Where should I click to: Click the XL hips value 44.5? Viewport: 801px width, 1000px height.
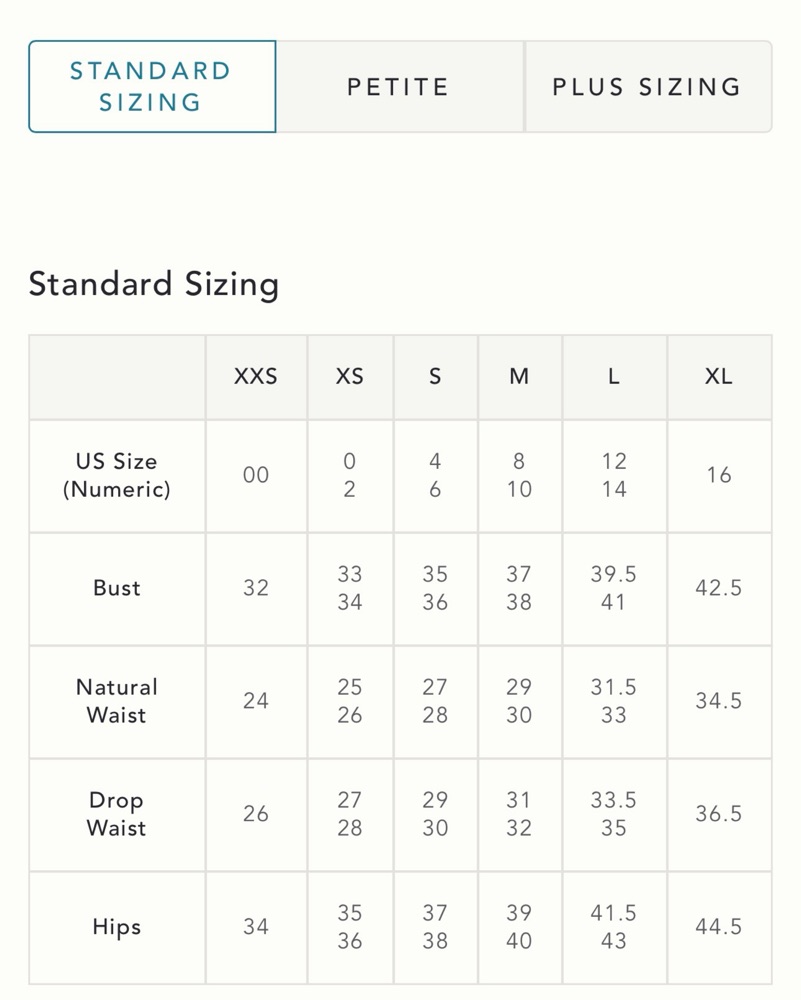719,927
